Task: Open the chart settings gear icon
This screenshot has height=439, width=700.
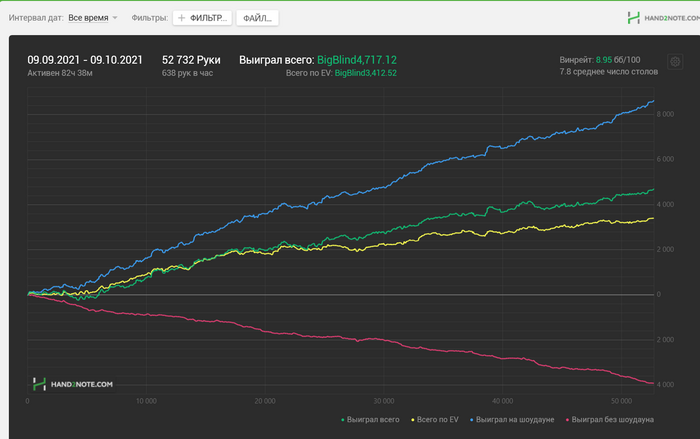Action: [675, 62]
